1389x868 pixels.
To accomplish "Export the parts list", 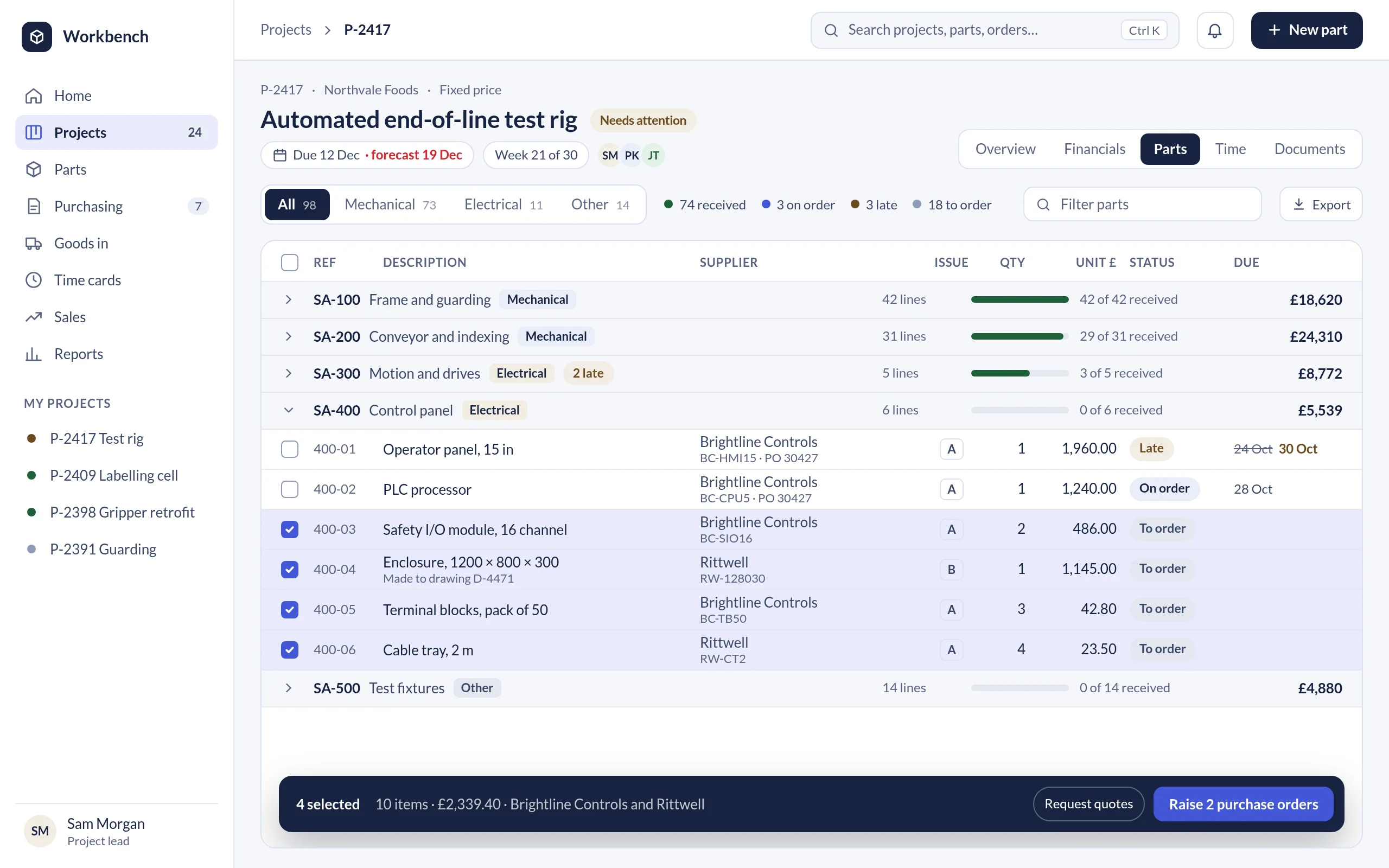I will click(x=1321, y=205).
